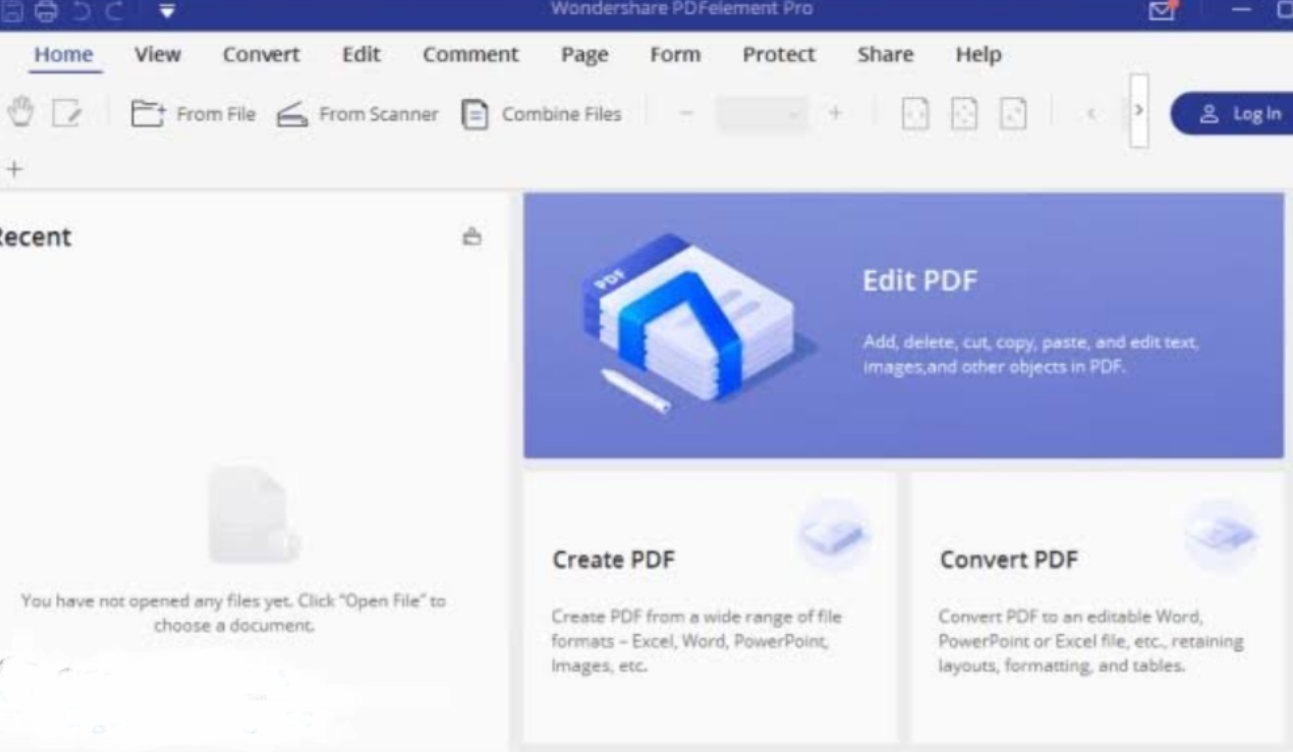Image resolution: width=1293 pixels, height=752 pixels.
Task: Open the Help tab
Action: tap(978, 55)
